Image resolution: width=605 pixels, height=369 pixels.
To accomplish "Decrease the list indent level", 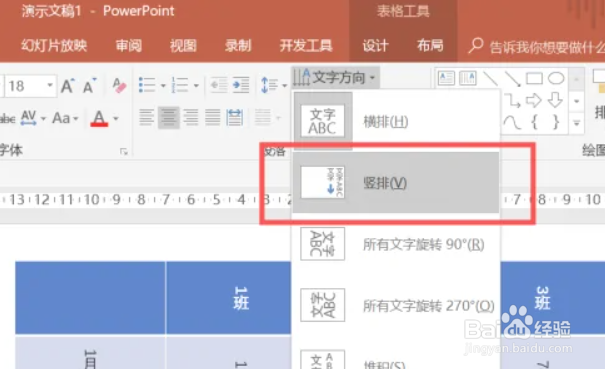I will (218, 85).
